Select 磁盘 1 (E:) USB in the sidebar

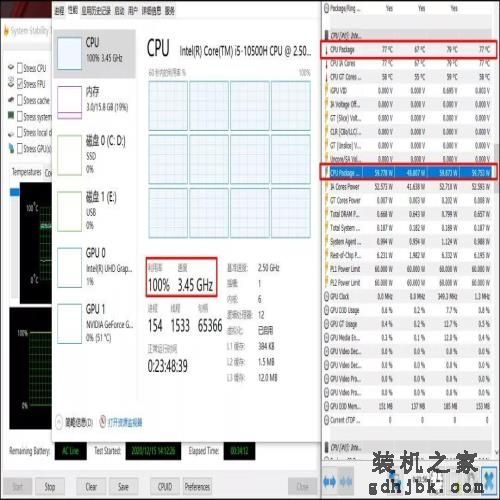95,211
